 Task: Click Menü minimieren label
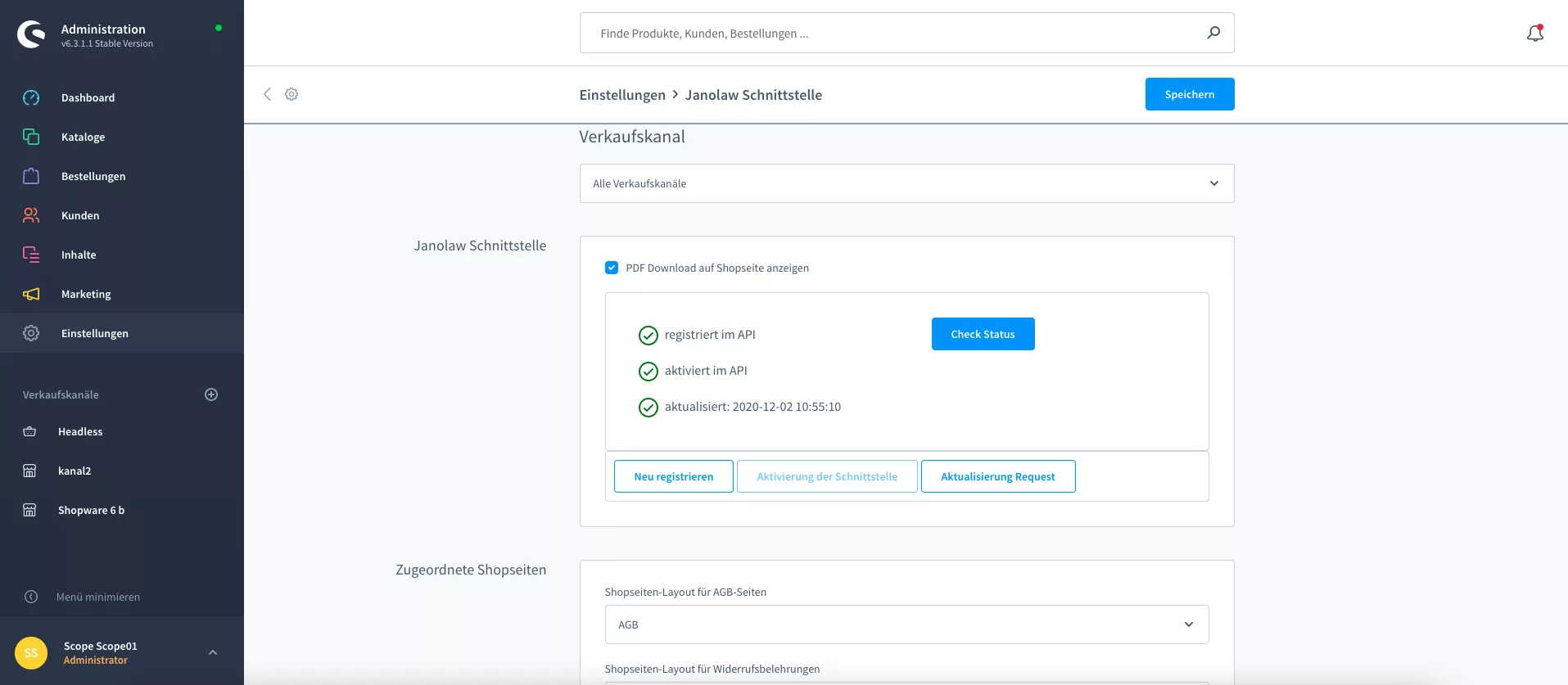pos(98,597)
